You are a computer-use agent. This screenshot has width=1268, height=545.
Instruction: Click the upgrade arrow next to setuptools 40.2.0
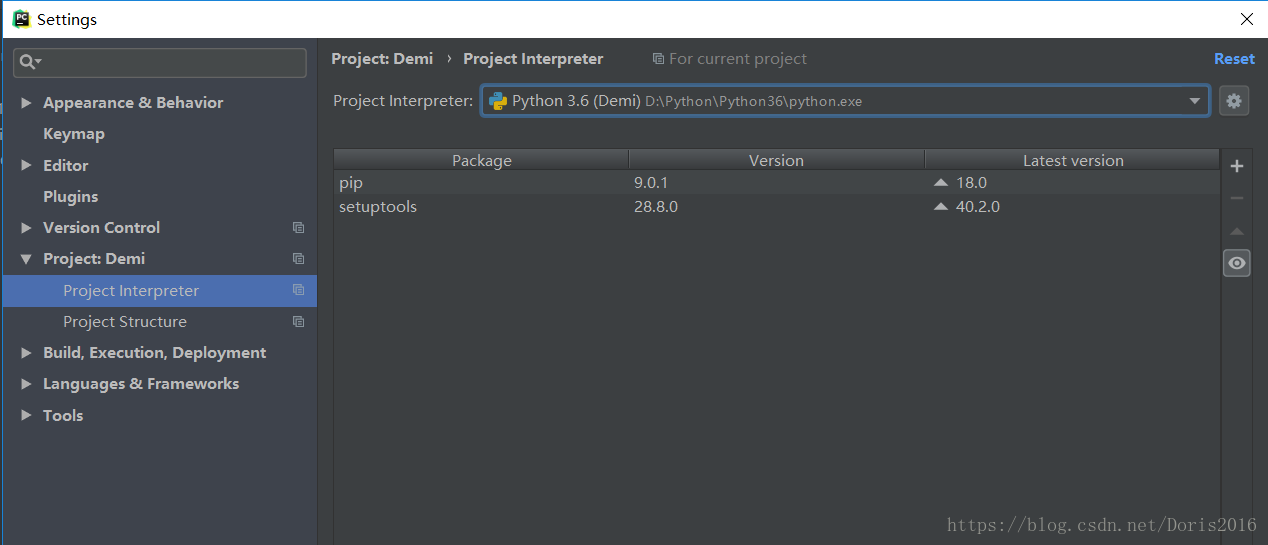pos(940,207)
